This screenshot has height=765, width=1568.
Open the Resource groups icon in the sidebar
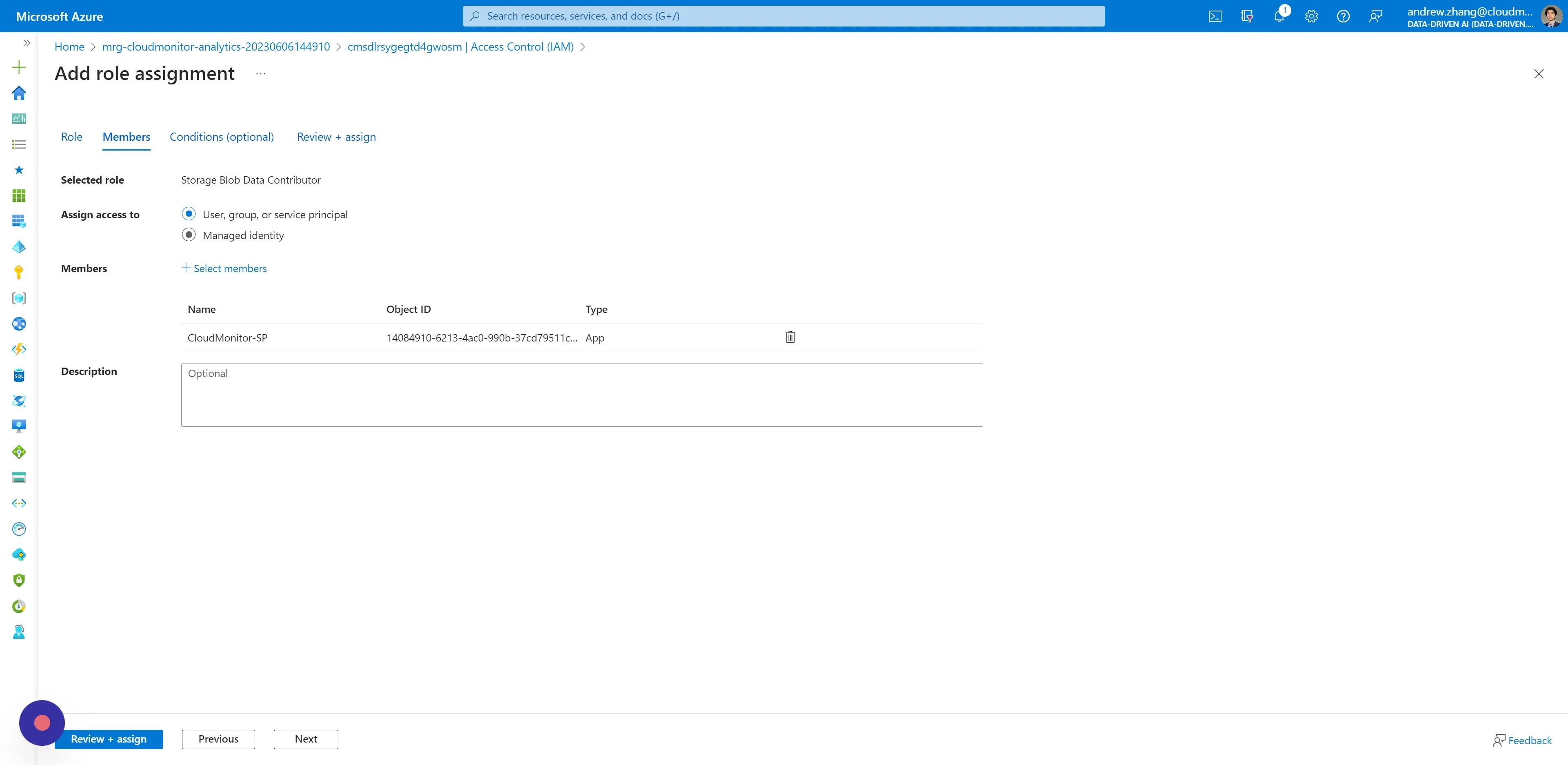click(x=19, y=221)
